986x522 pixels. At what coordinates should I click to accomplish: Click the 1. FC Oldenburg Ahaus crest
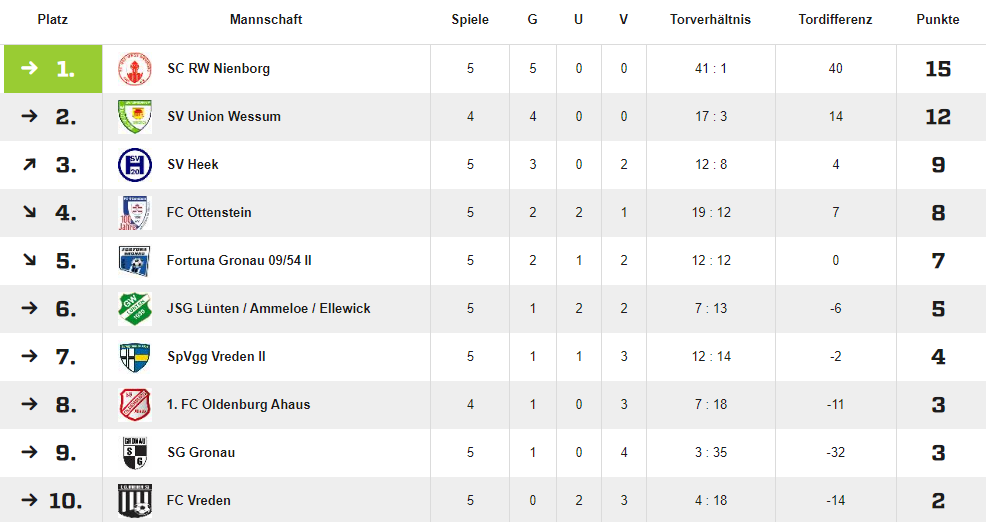135,404
